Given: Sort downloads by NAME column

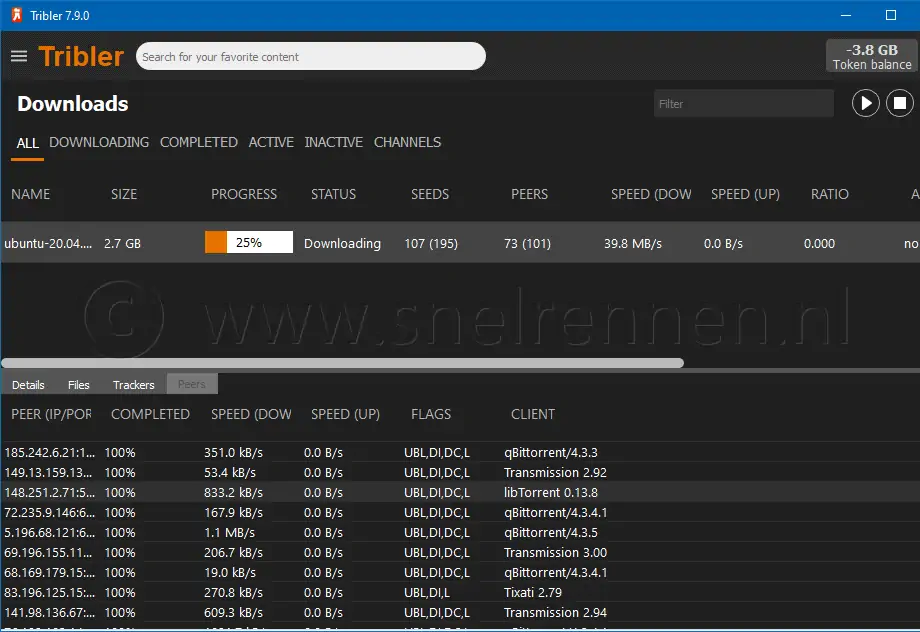Looking at the screenshot, I should click(31, 194).
